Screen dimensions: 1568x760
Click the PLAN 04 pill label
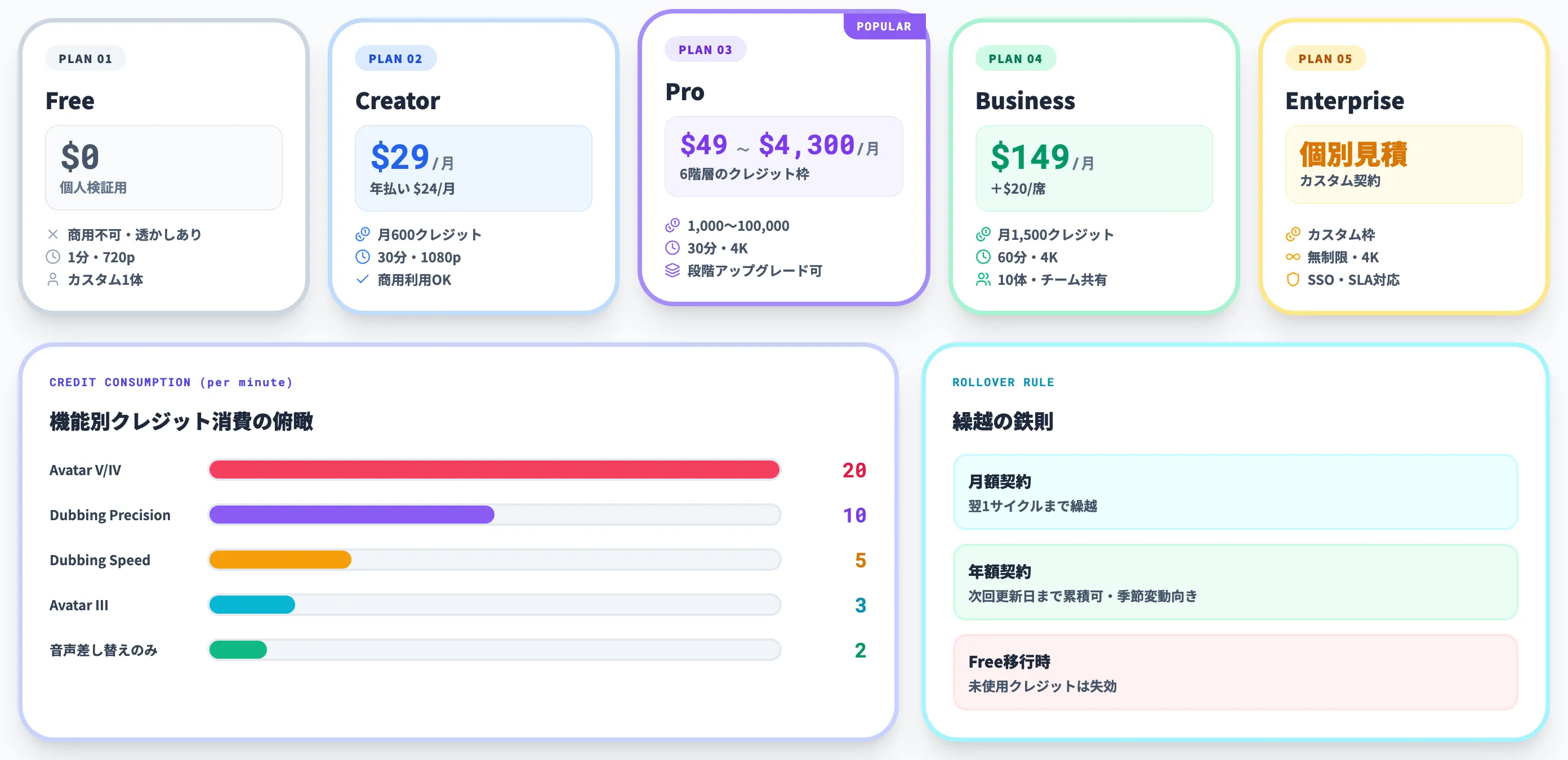(1015, 59)
